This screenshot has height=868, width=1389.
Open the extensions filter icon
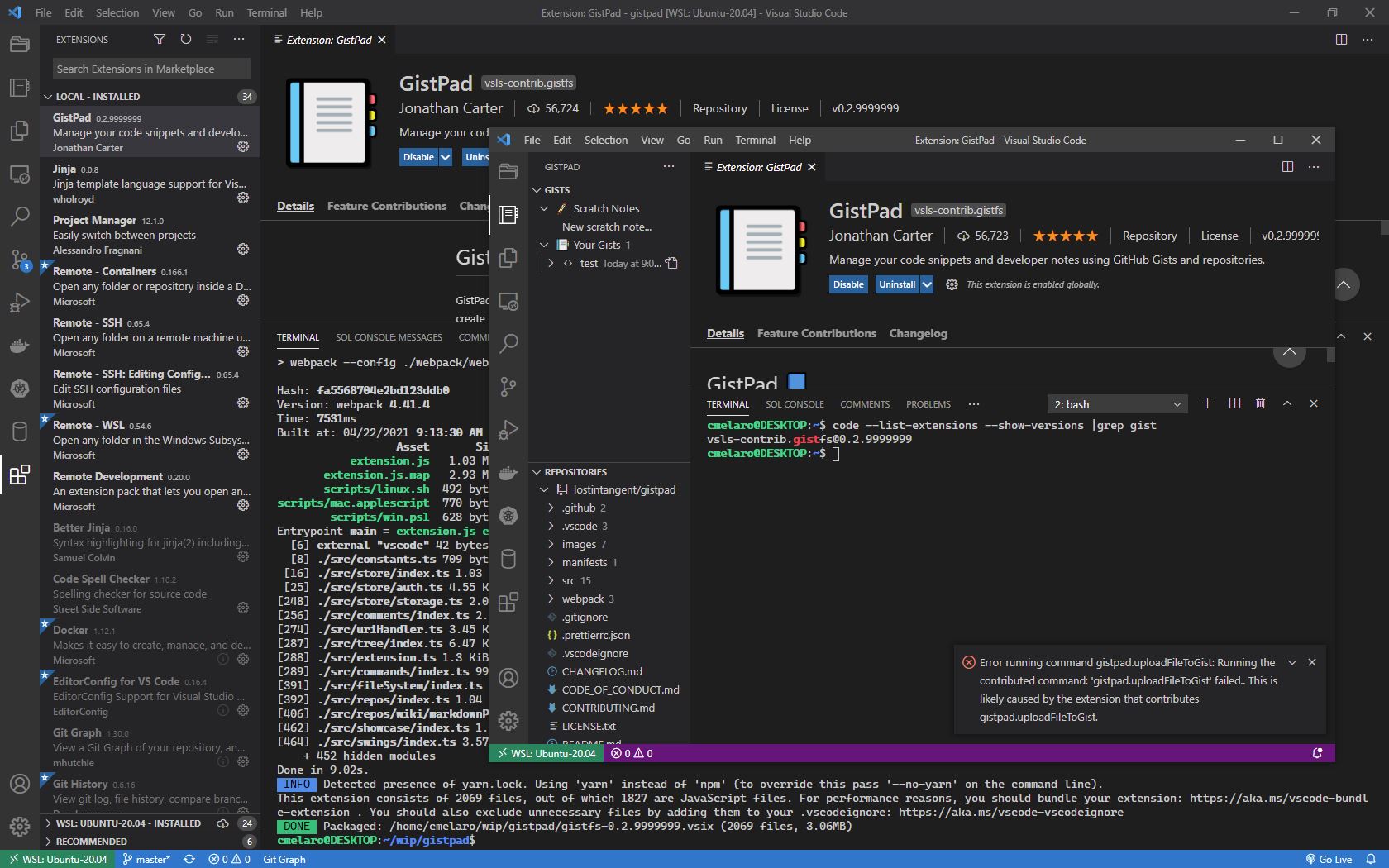[x=160, y=39]
